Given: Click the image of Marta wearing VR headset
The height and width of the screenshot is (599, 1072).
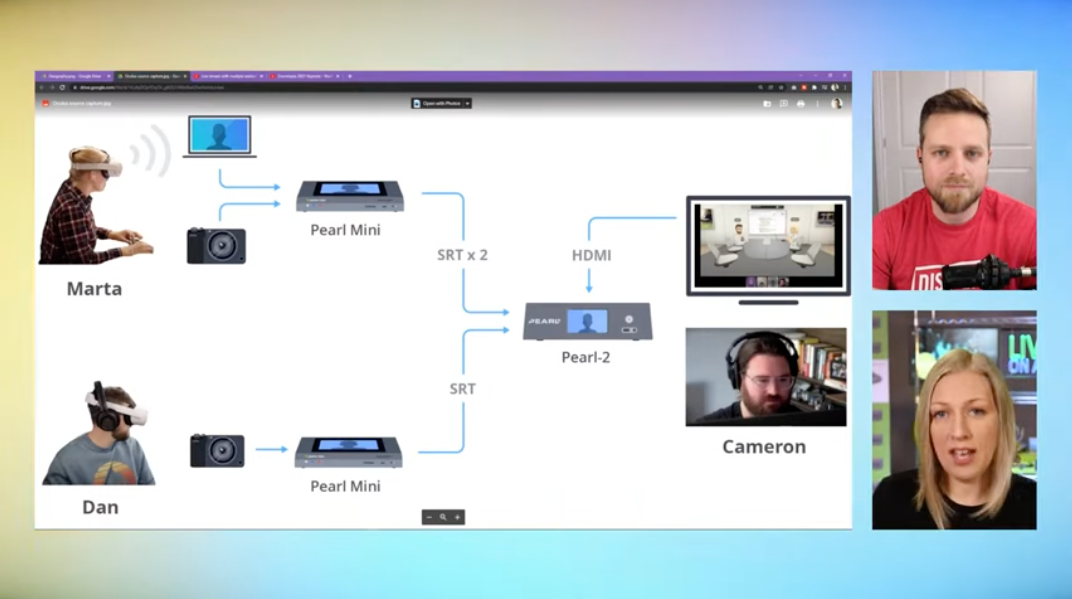Looking at the screenshot, I should [96, 205].
